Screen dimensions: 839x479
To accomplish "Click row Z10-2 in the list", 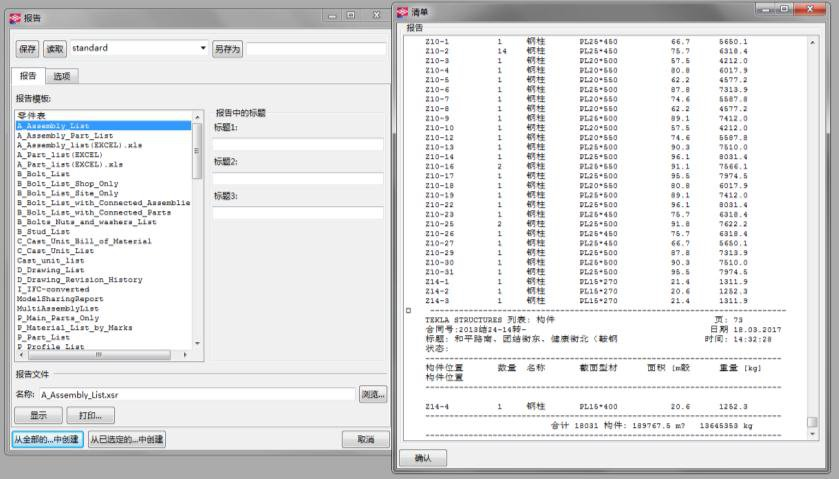I will point(586,51).
